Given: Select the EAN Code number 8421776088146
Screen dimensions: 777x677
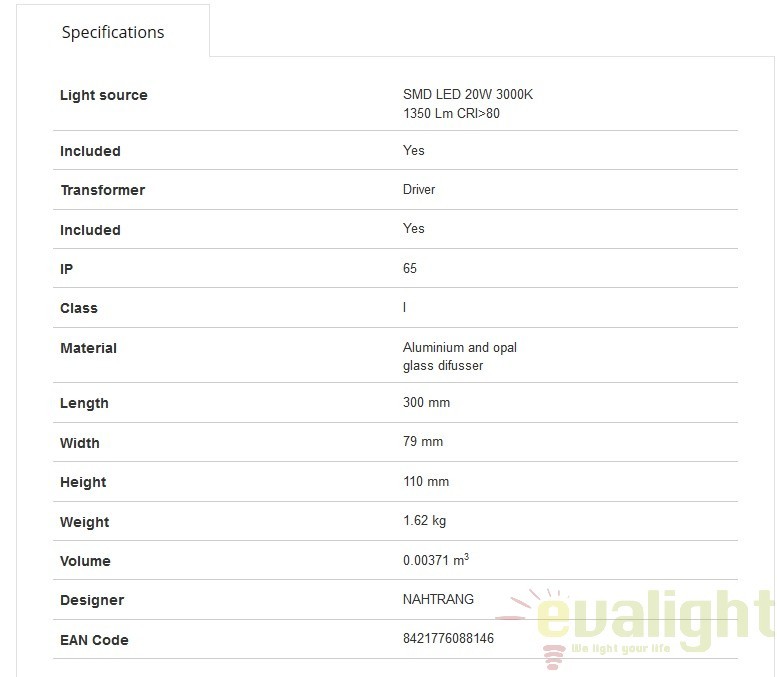Looking at the screenshot, I should pyautogui.click(x=448, y=638).
